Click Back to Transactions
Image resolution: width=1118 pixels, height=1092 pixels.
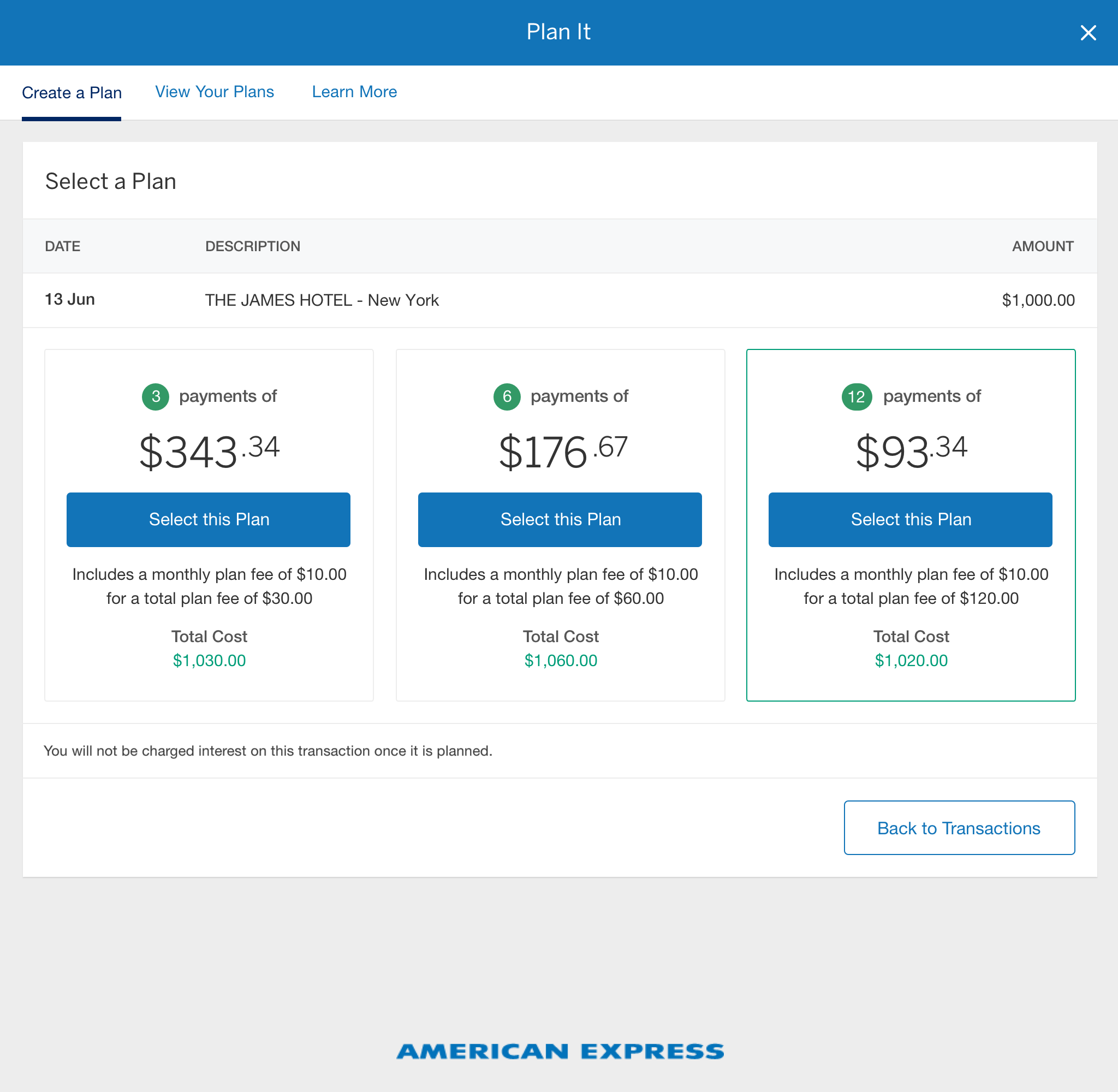[x=959, y=828]
